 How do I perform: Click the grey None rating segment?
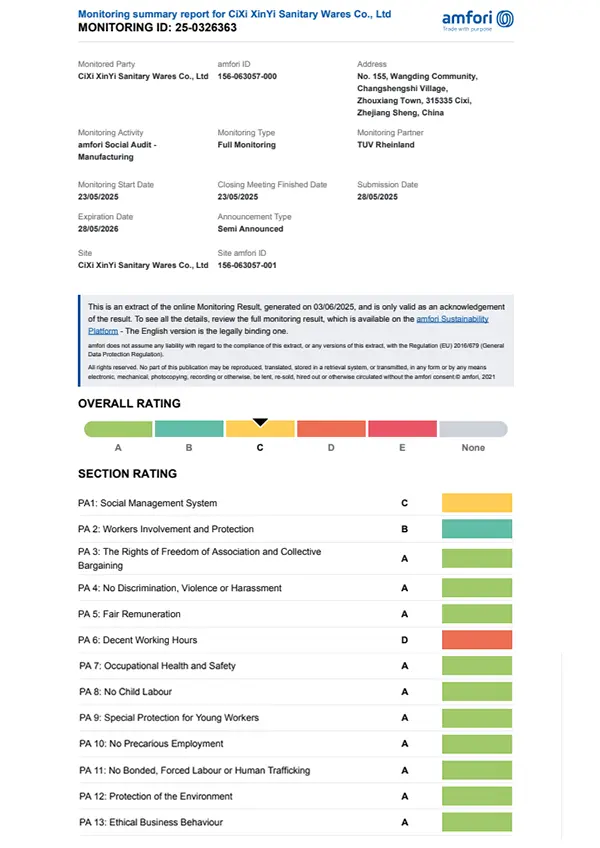point(473,429)
